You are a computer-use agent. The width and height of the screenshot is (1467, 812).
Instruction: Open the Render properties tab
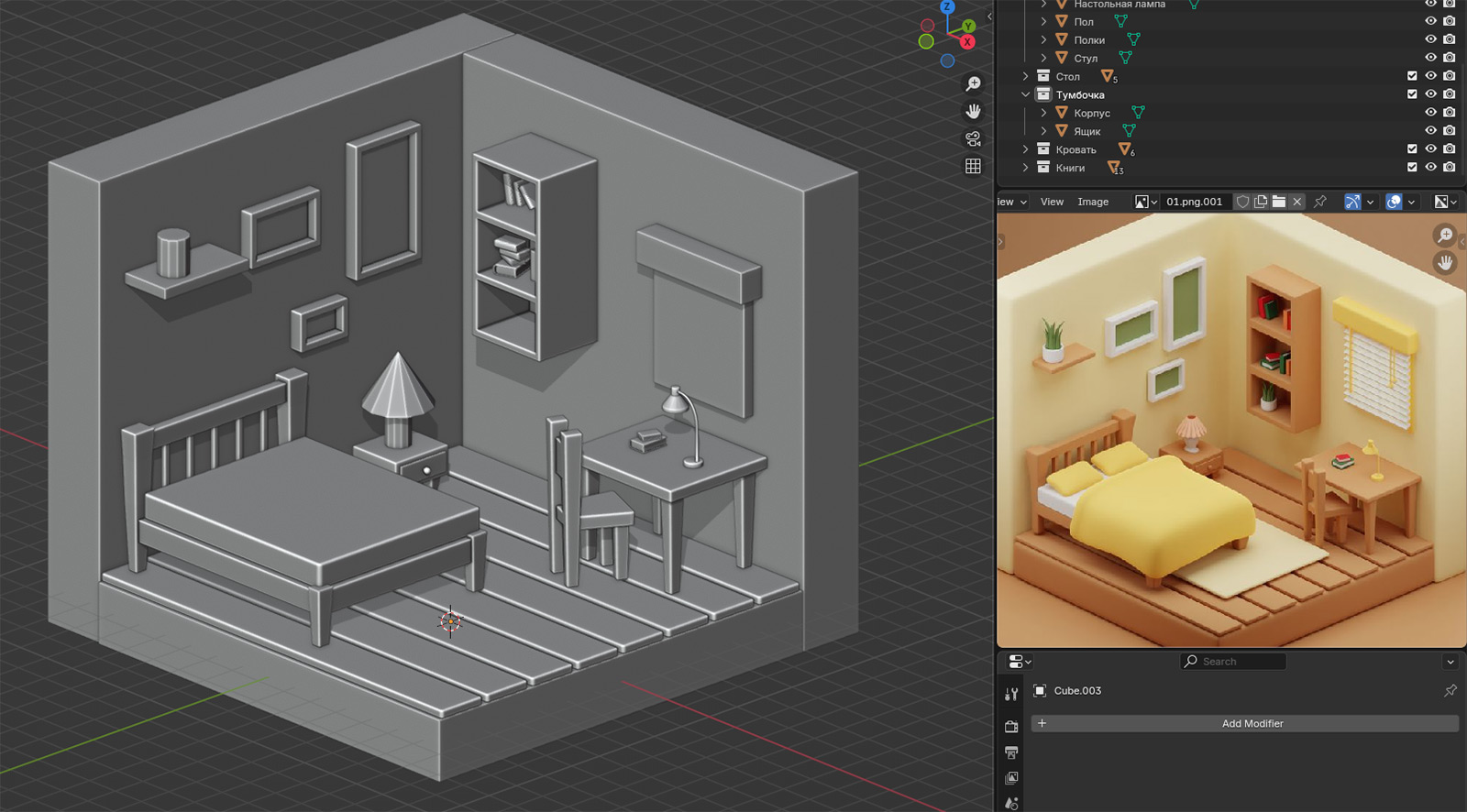(1011, 727)
